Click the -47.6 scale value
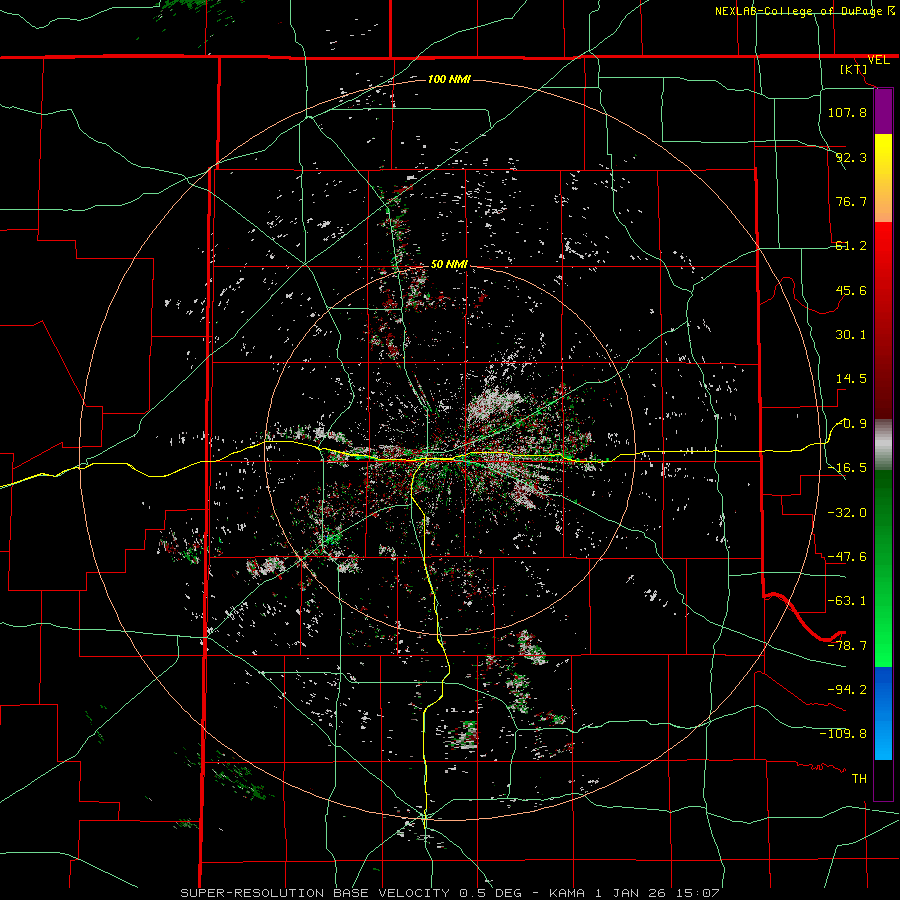This screenshot has width=900, height=900. coord(847,557)
